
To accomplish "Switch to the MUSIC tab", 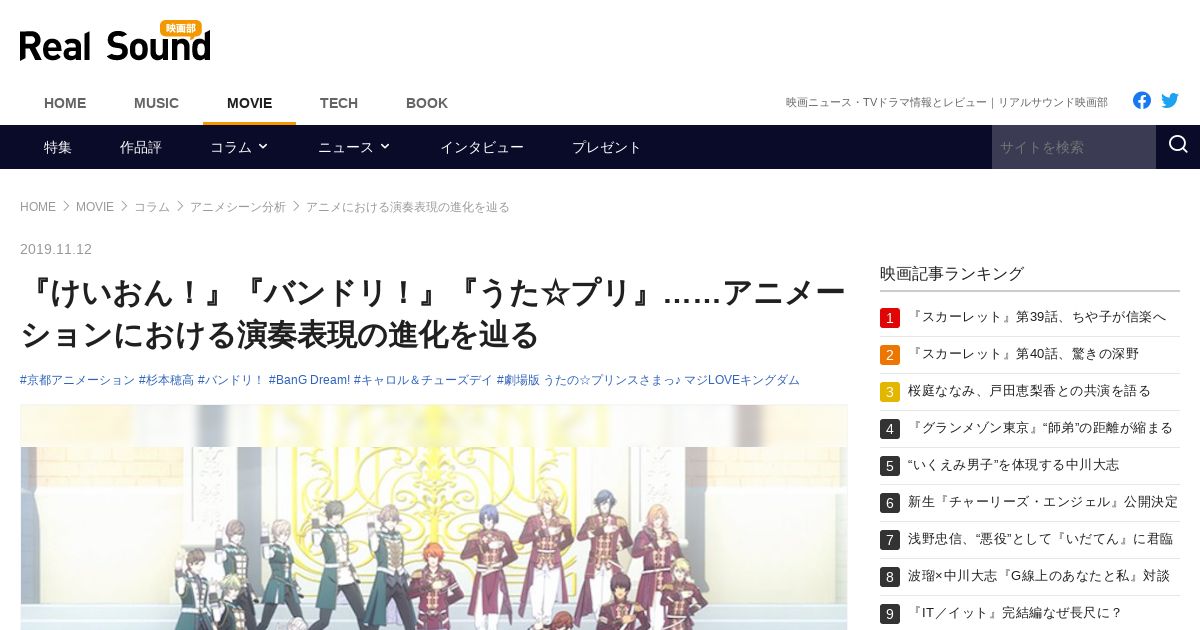I will (x=156, y=103).
